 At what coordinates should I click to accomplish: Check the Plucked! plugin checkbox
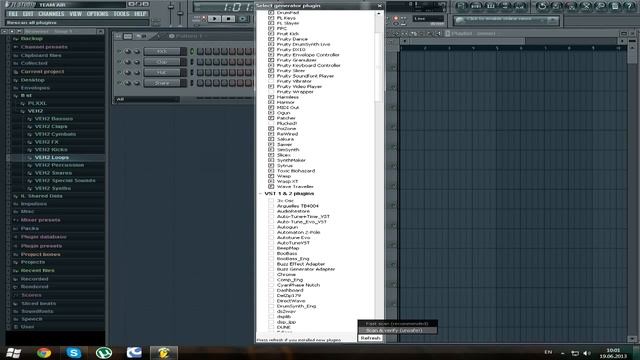click(x=271, y=123)
